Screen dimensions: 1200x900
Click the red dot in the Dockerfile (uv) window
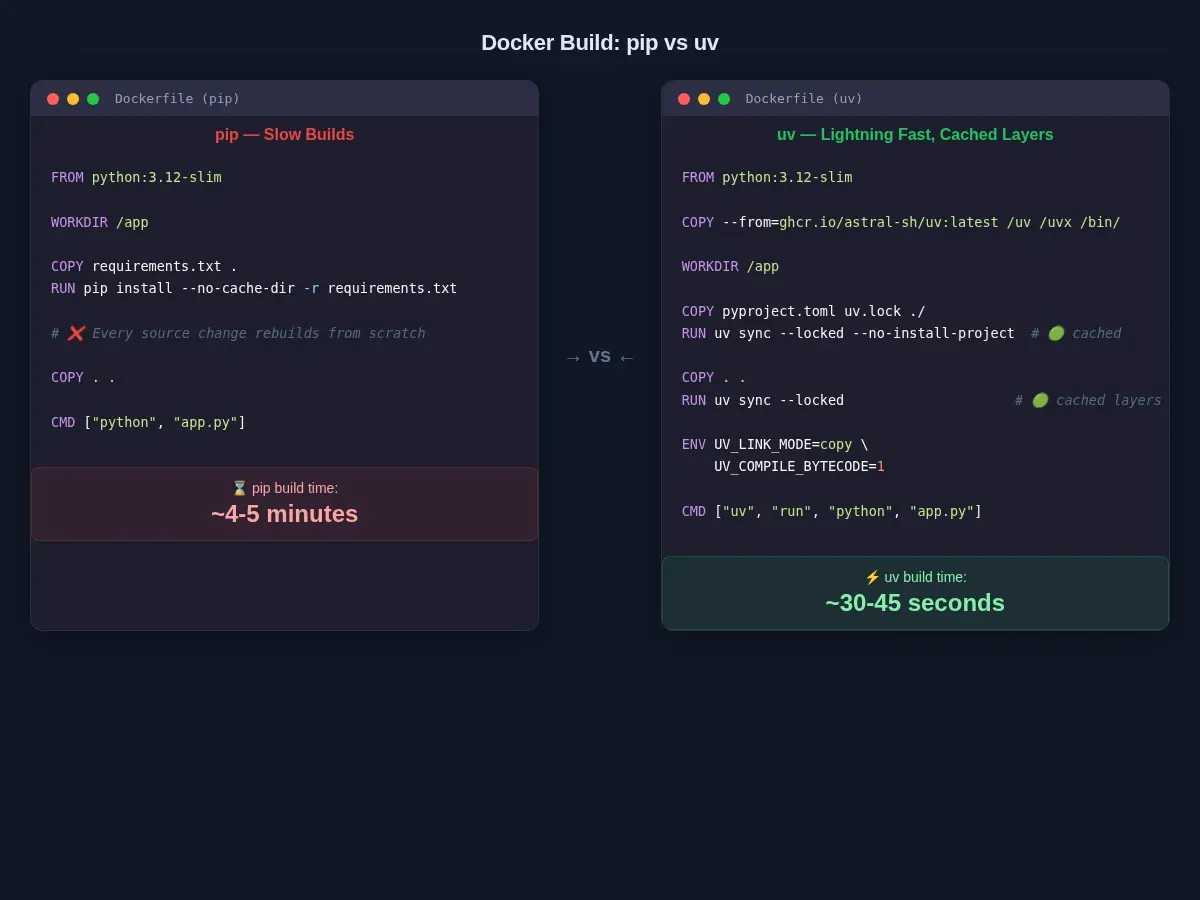tap(684, 99)
